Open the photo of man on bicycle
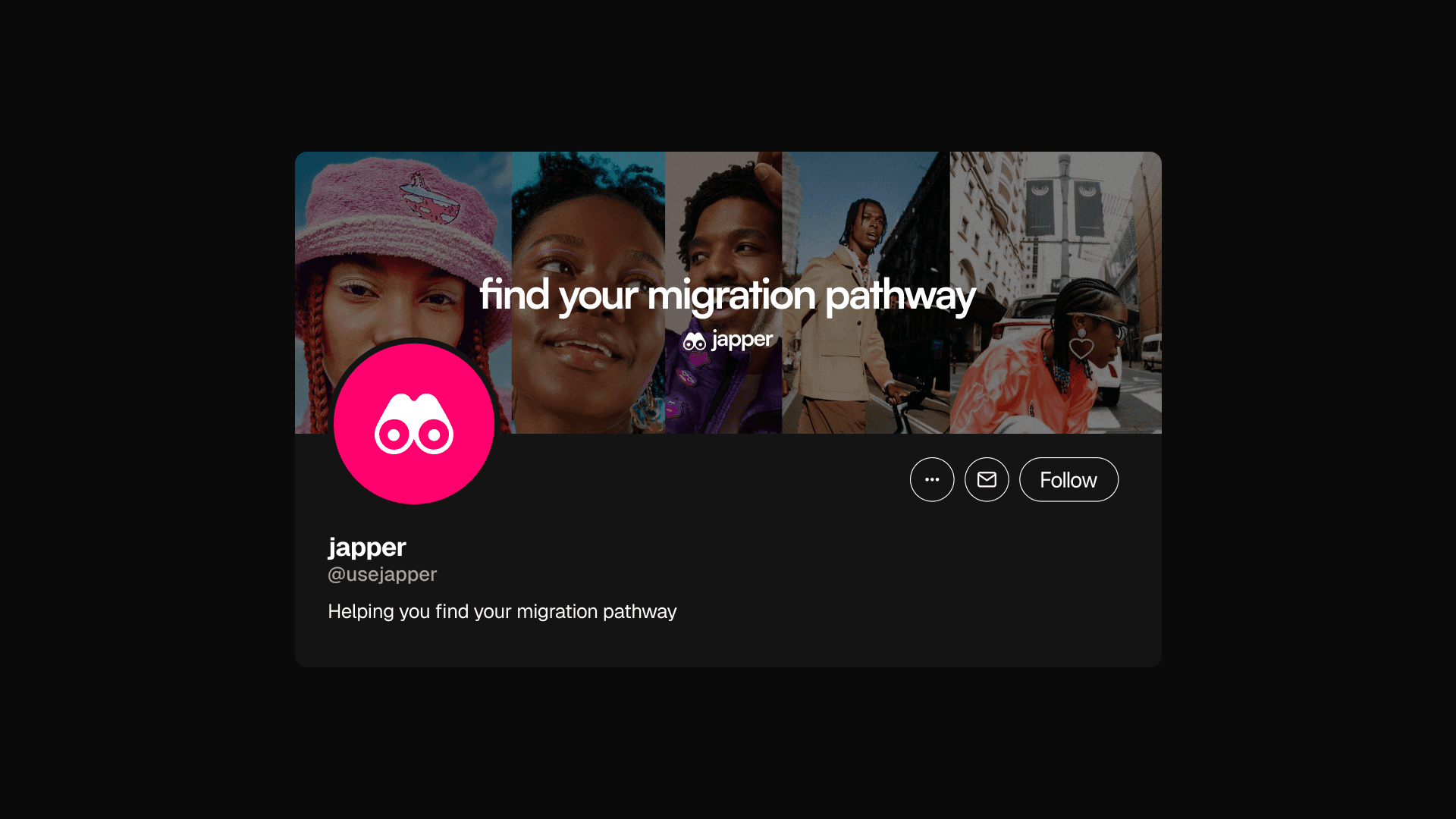The image size is (1456, 819). point(866,293)
